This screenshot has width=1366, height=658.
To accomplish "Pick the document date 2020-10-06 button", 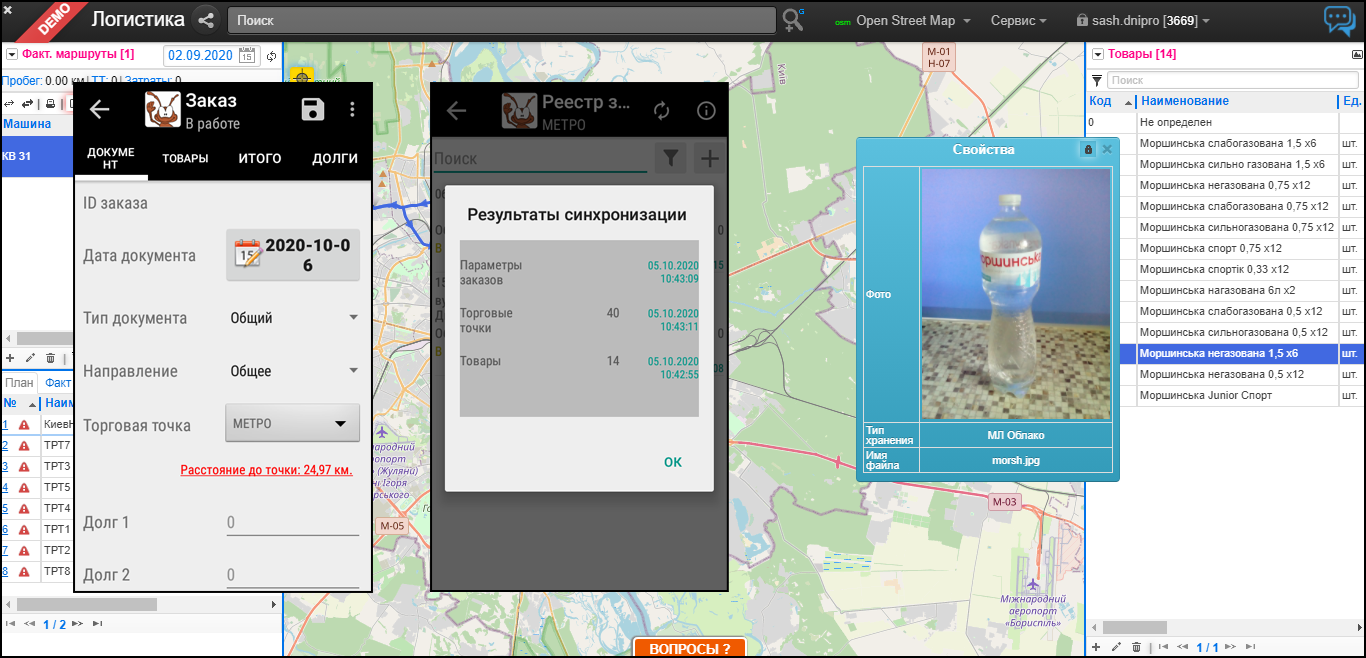I will (293, 255).
